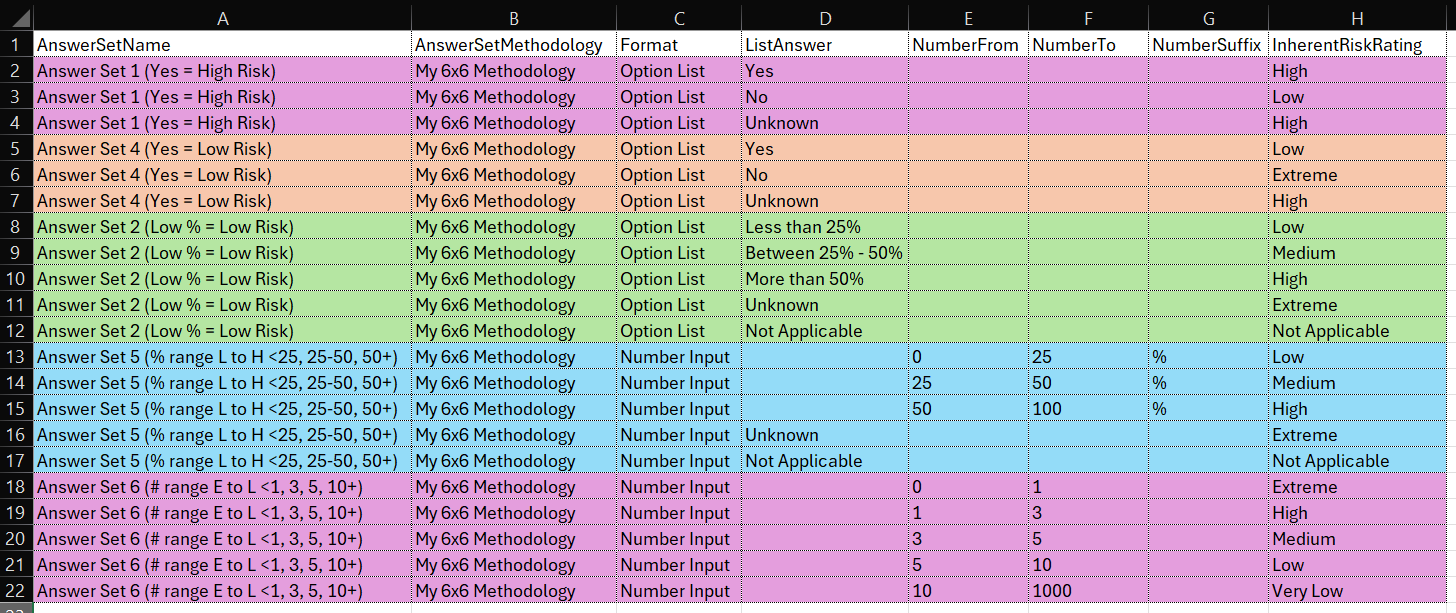Image resolution: width=1456 pixels, height=613 pixels.
Task: Select the 'Number Input' cell in row 15
Action: pos(679,409)
